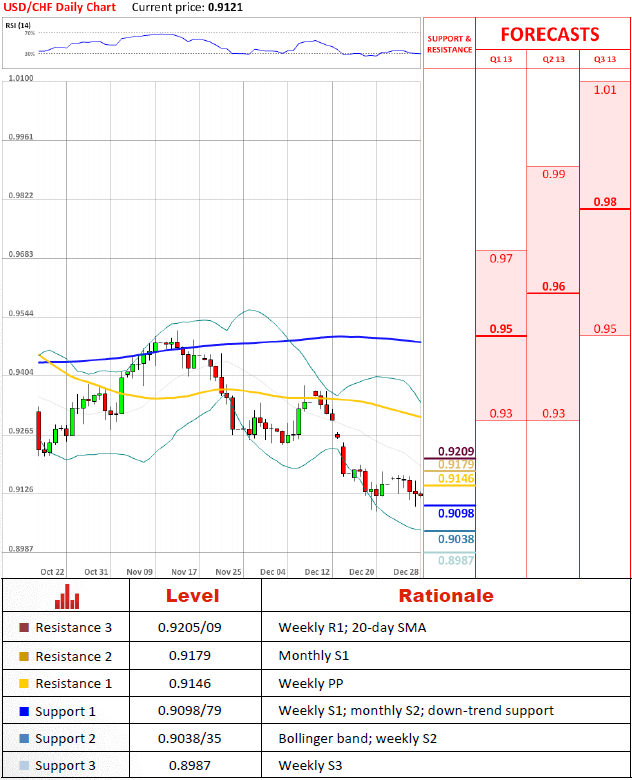
Task: Click the bold 0.95 forecast in Q1 13
Action: click(x=501, y=329)
